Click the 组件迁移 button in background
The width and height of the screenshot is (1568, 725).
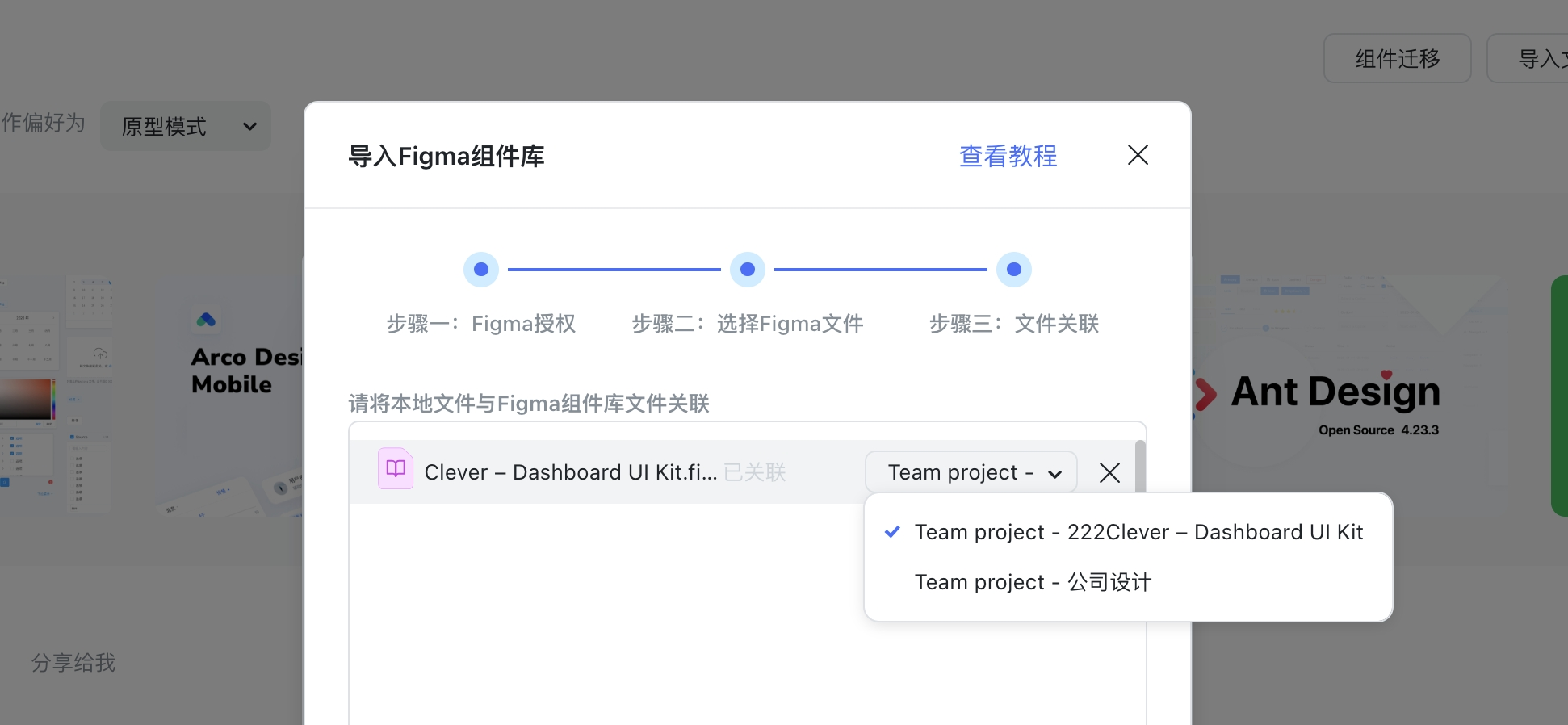tap(1398, 58)
